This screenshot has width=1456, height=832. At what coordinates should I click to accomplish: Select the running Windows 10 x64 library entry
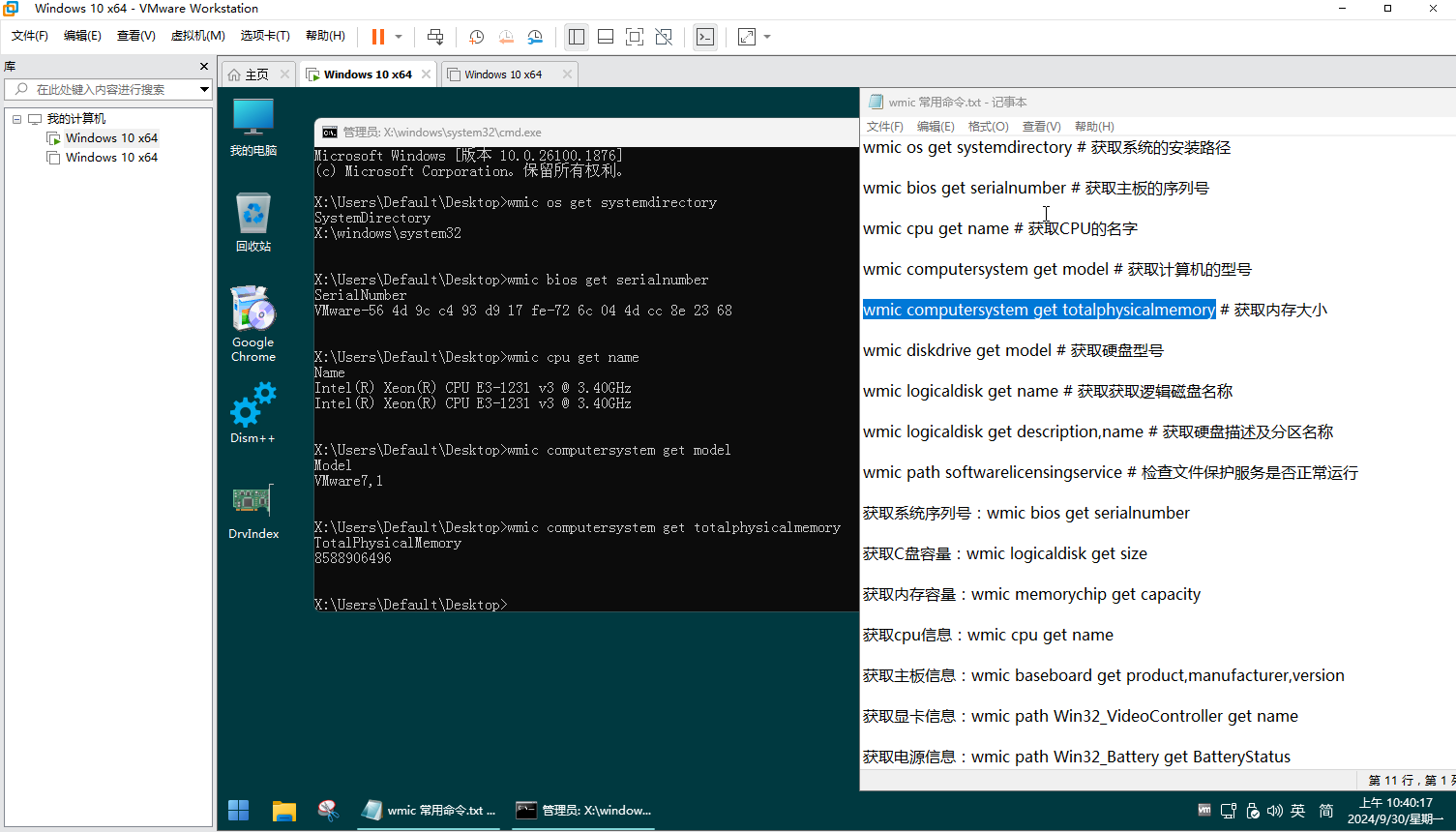coord(111,138)
